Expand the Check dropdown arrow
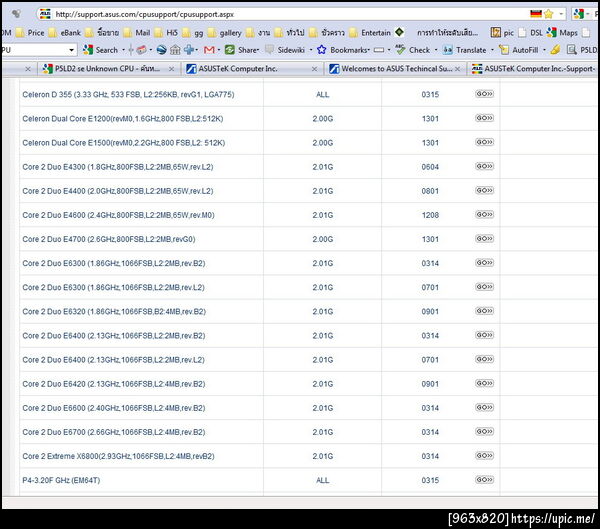 (x=436, y=50)
